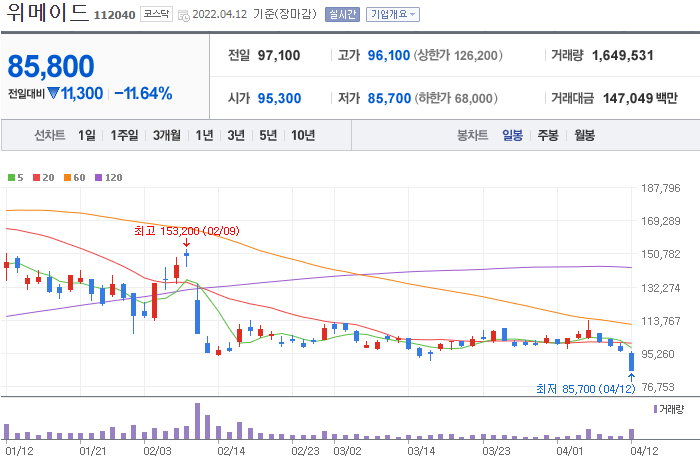This screenshot has width=700, height=466.
Task: Click the trading value 147,049 백만
Action: coord(640,98)
